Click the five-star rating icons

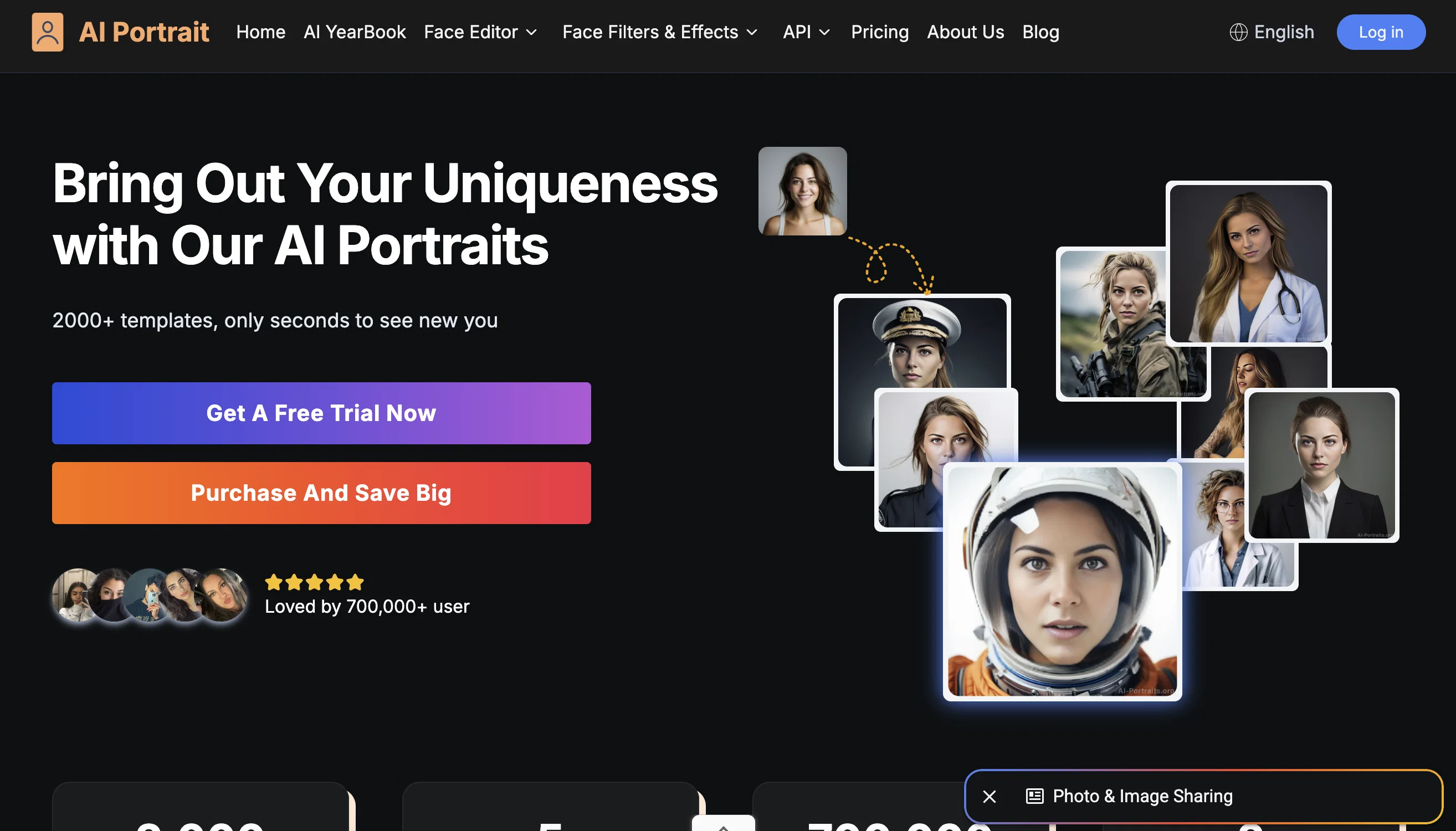(315, 582)
